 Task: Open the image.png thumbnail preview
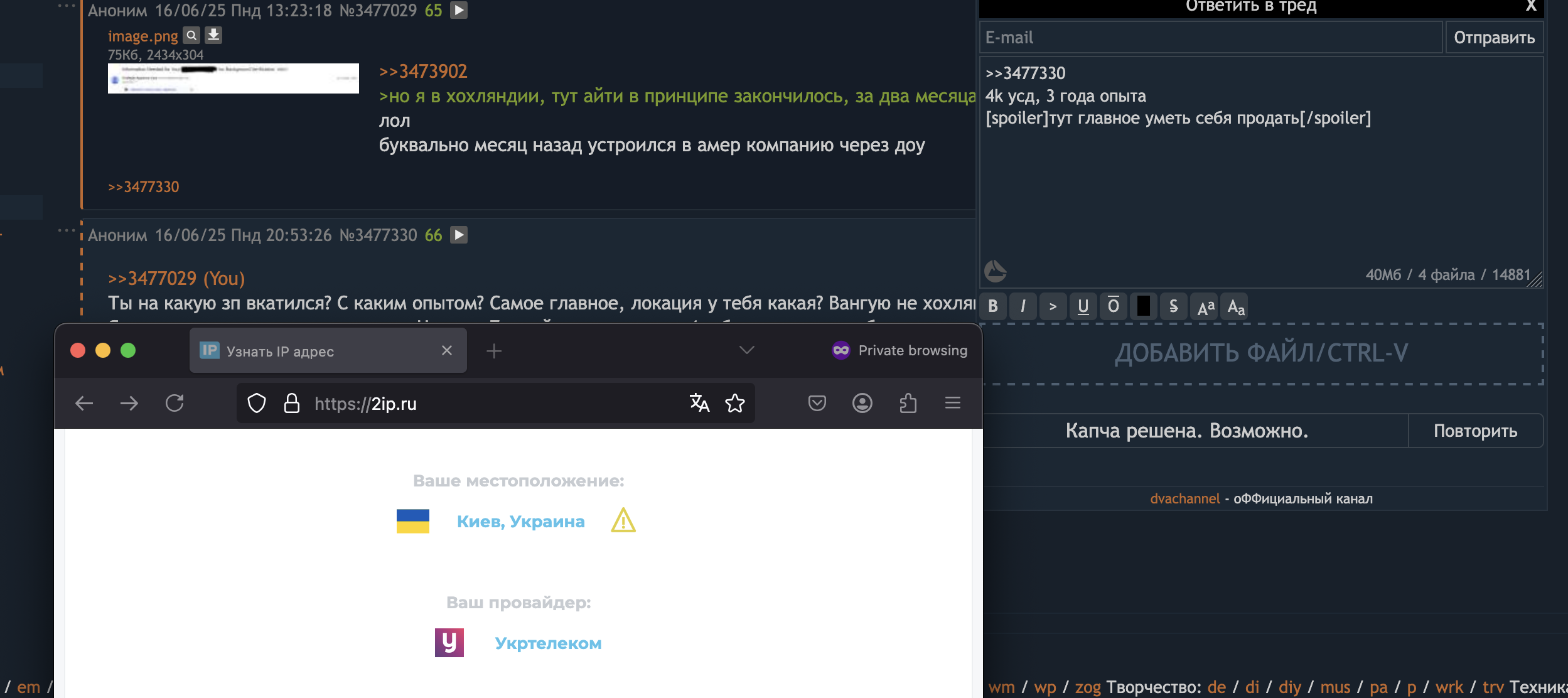[x=233, y=78]
